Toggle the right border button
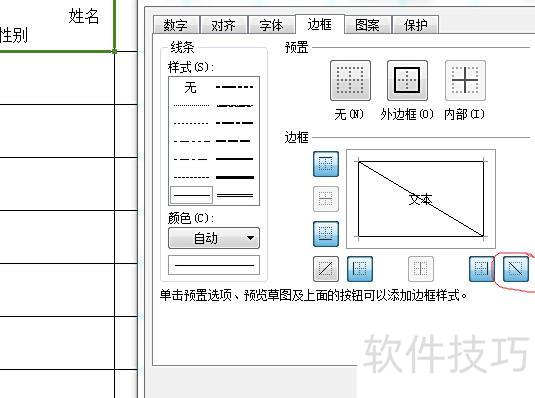This screenshot has height=398, width=535. (x=481, y=269)
